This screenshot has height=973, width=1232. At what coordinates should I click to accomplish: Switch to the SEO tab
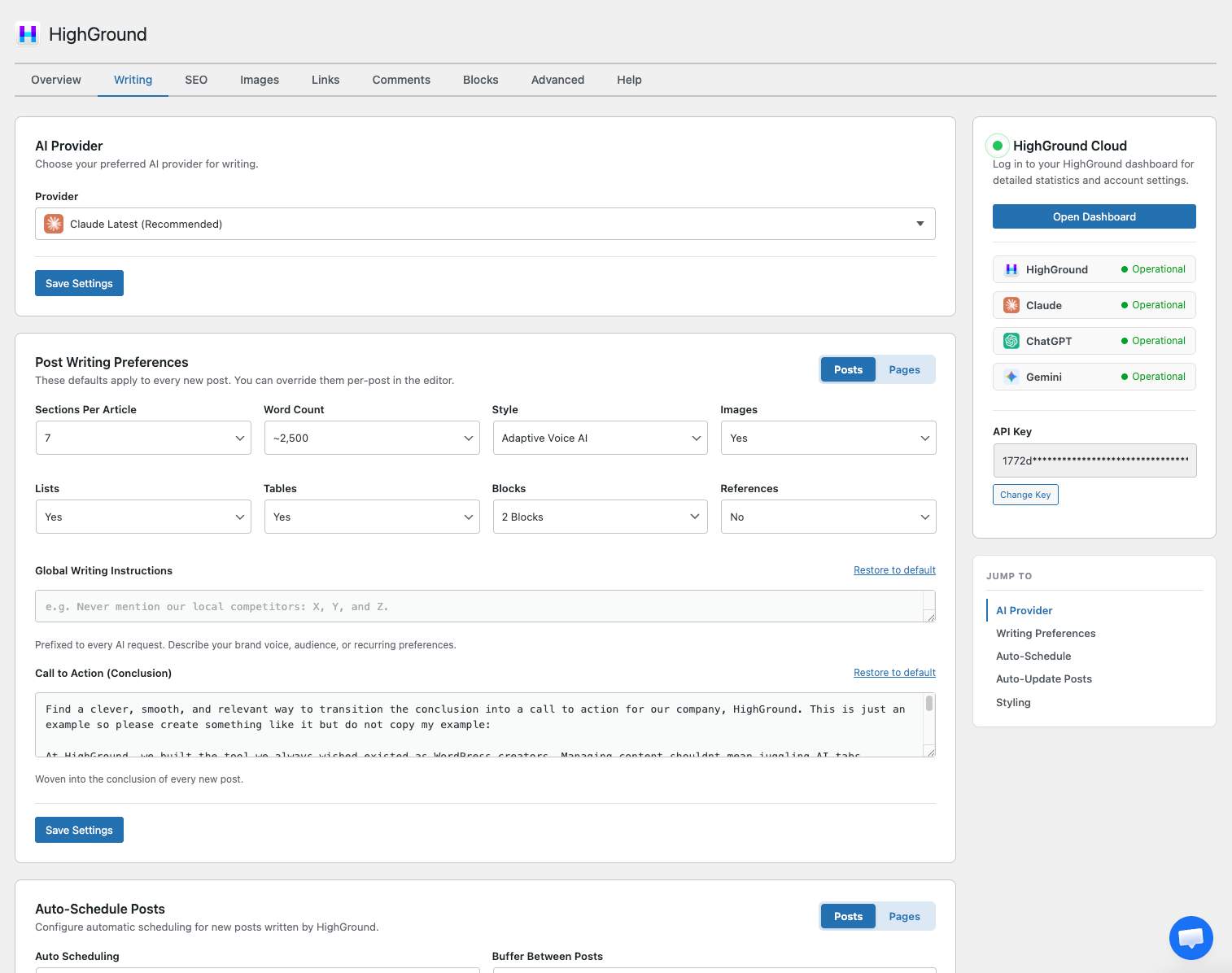196,80
